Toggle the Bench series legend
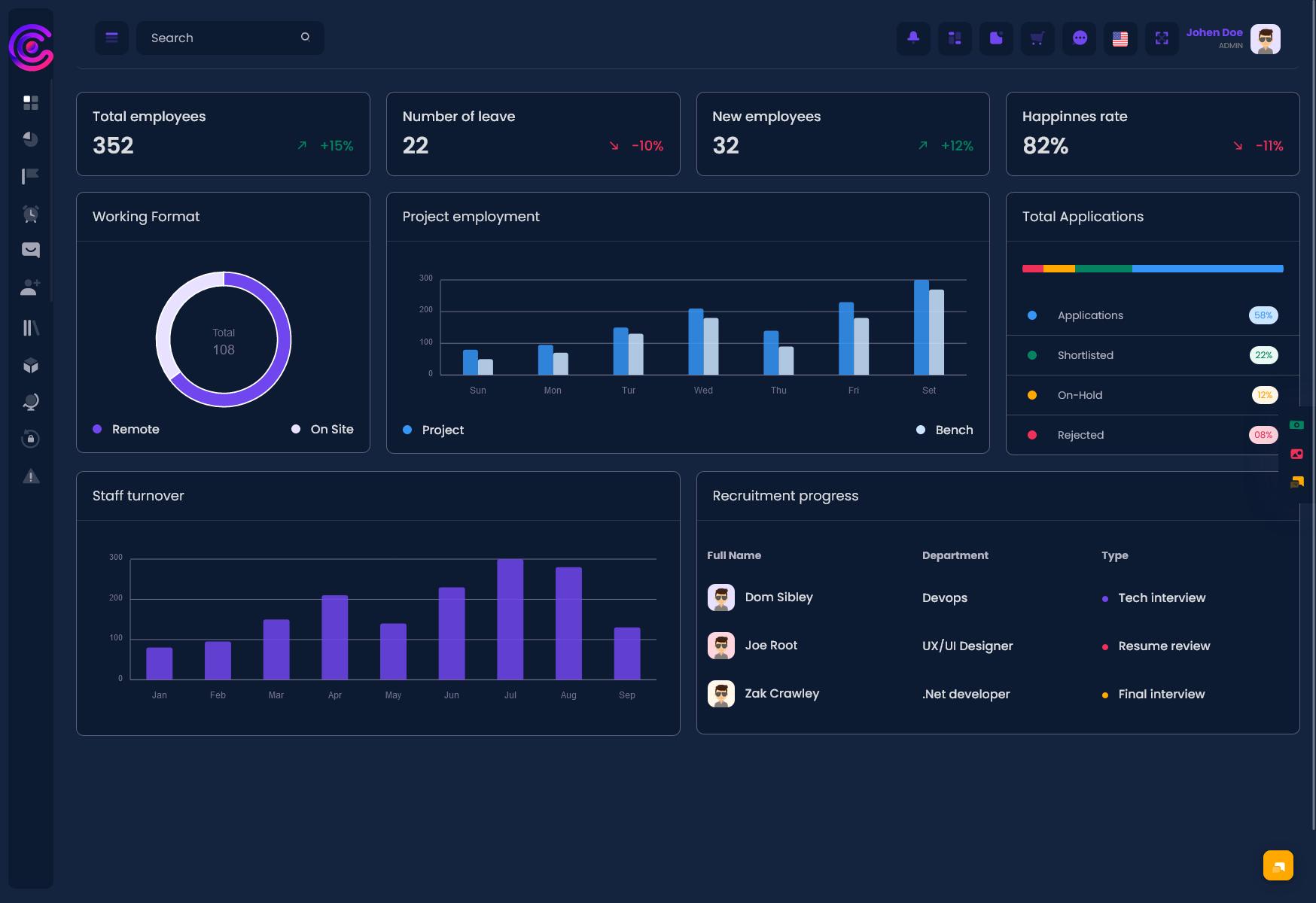 [x=944, y=430]
